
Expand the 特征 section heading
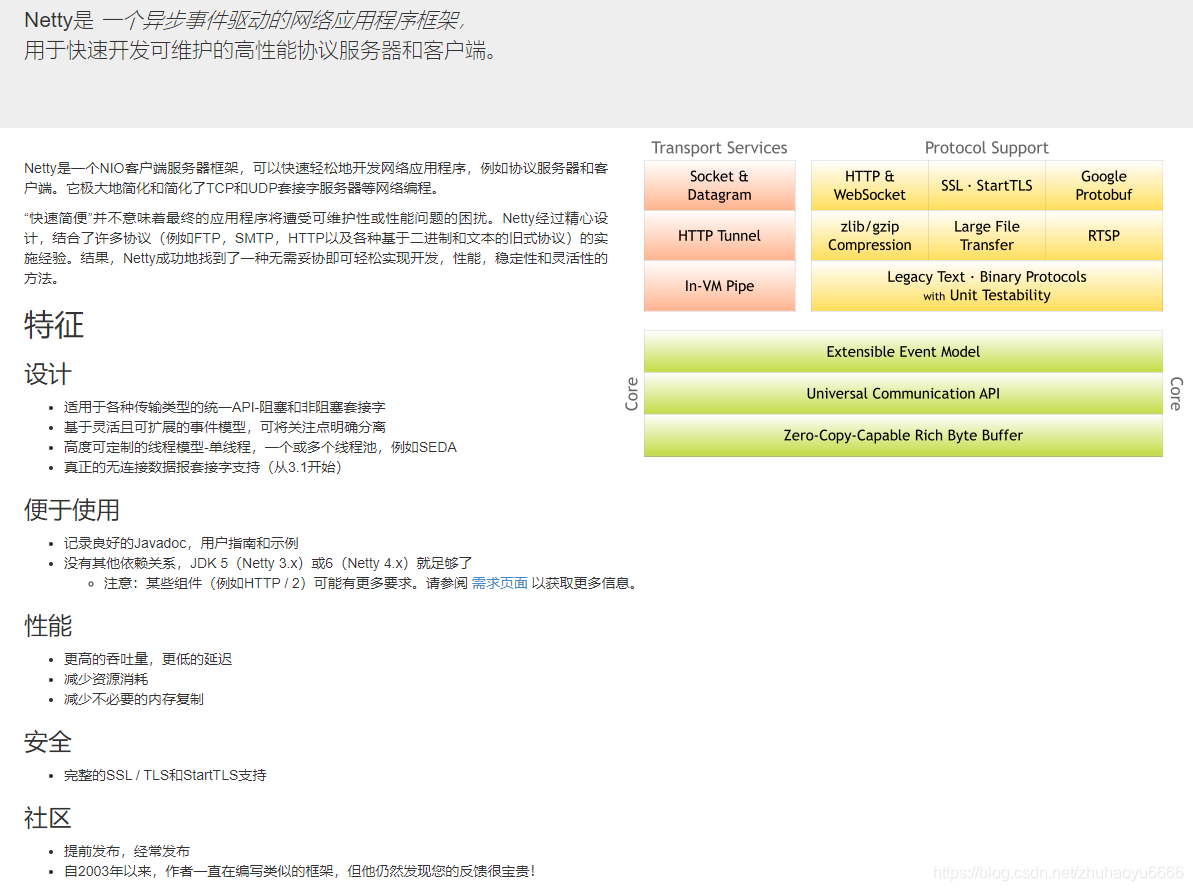(53, 325)
